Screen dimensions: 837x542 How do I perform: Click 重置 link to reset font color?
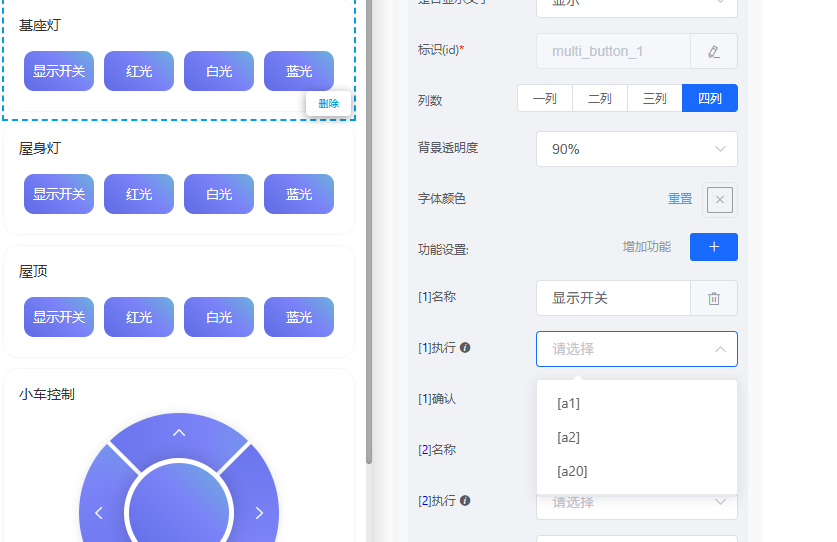(x=680, y=199)
